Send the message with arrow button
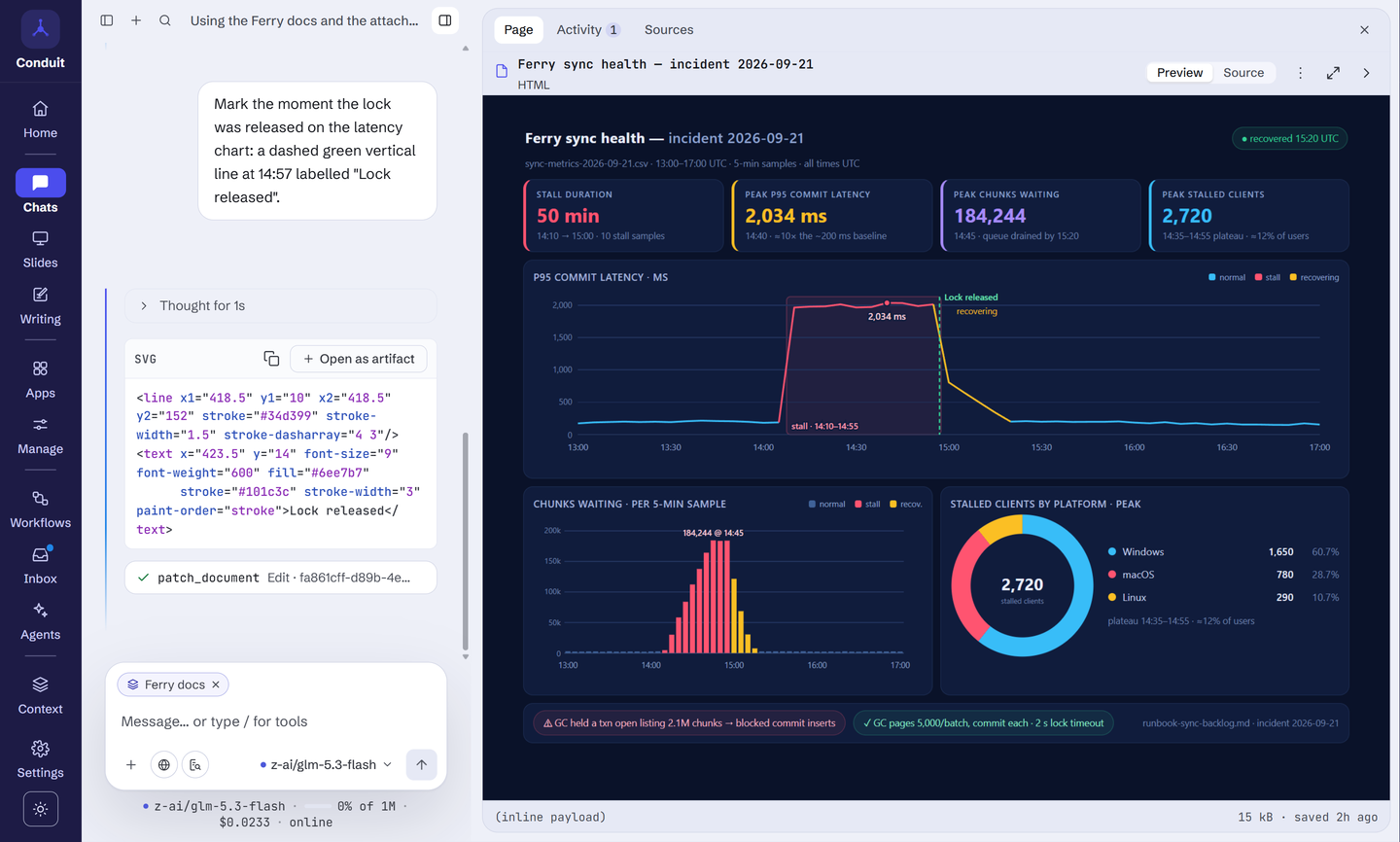 pos(421,764)
